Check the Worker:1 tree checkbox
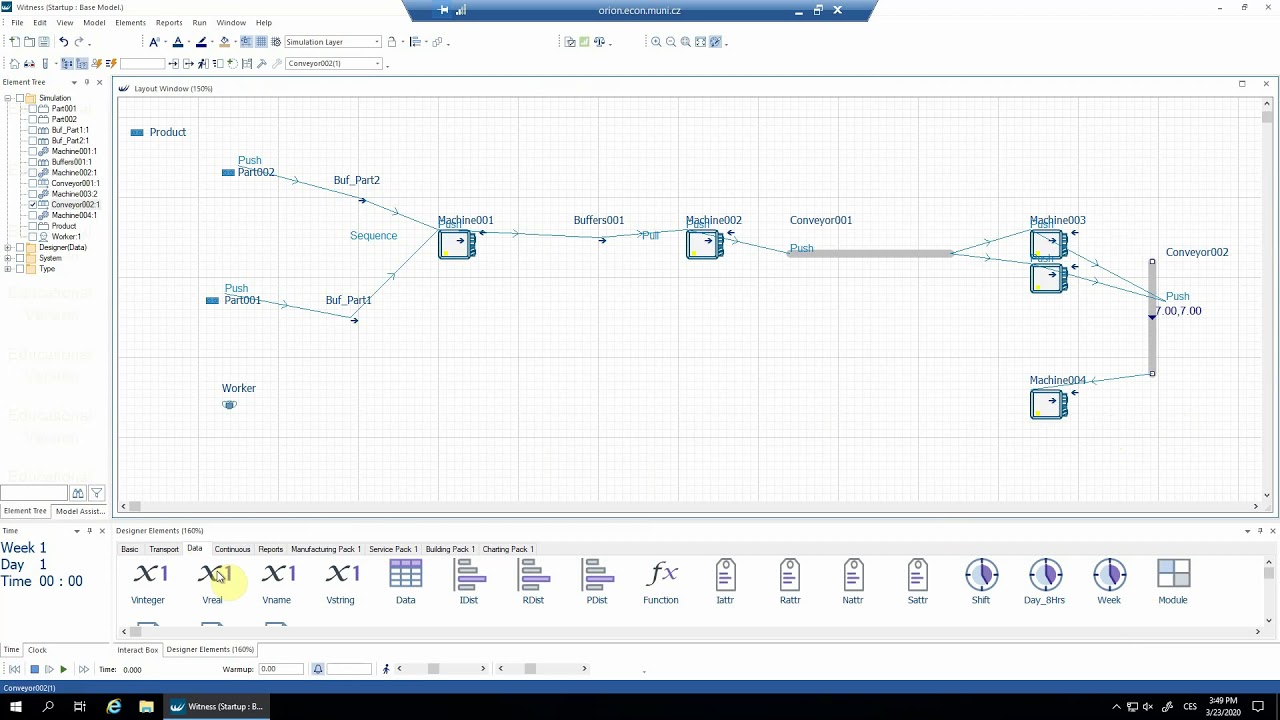1280x720 pixels. click(x=32, y=237)
